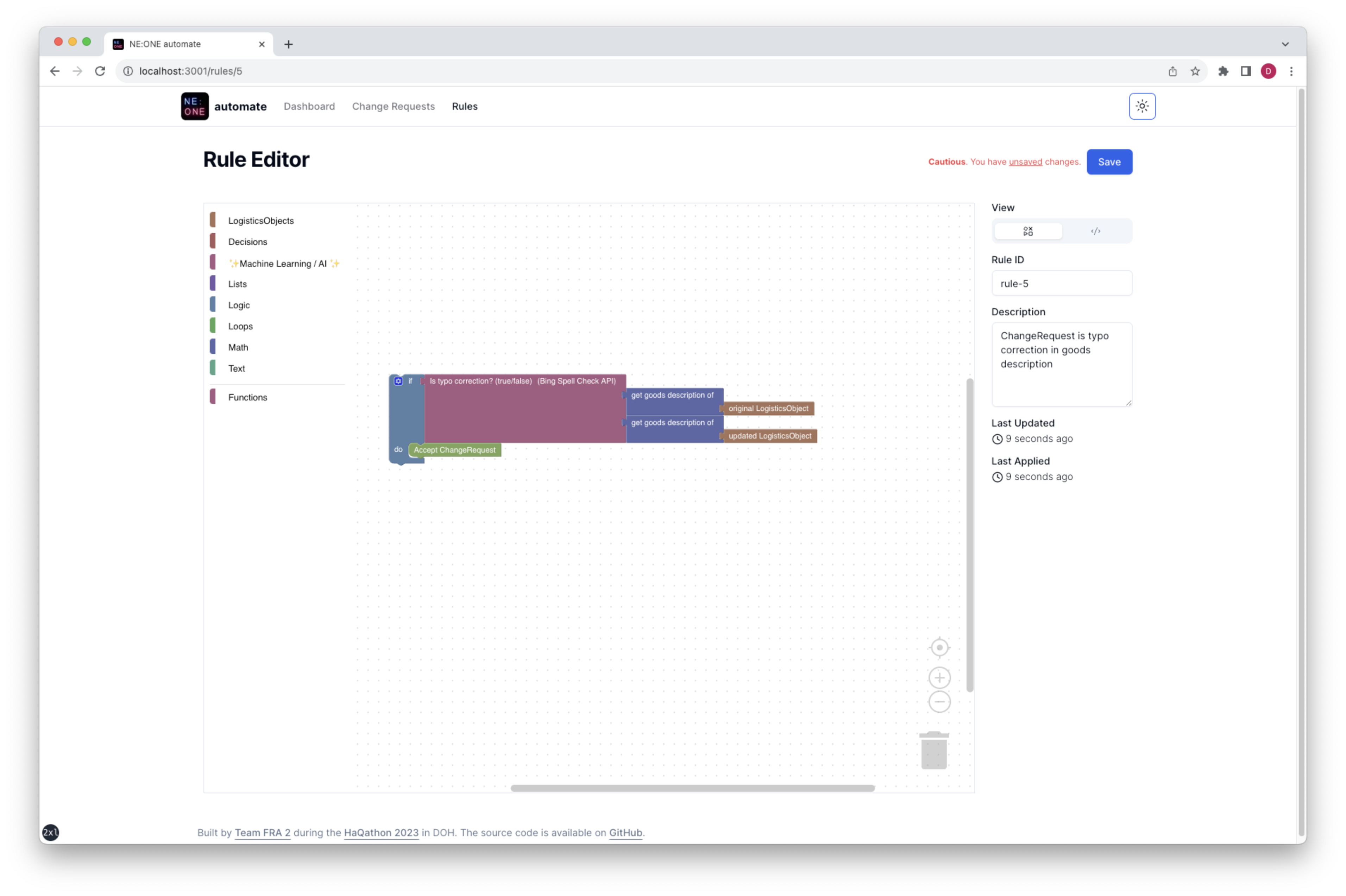Open the Logic toolbox category
Screen dimensions: 1346x896
(239, 305)
